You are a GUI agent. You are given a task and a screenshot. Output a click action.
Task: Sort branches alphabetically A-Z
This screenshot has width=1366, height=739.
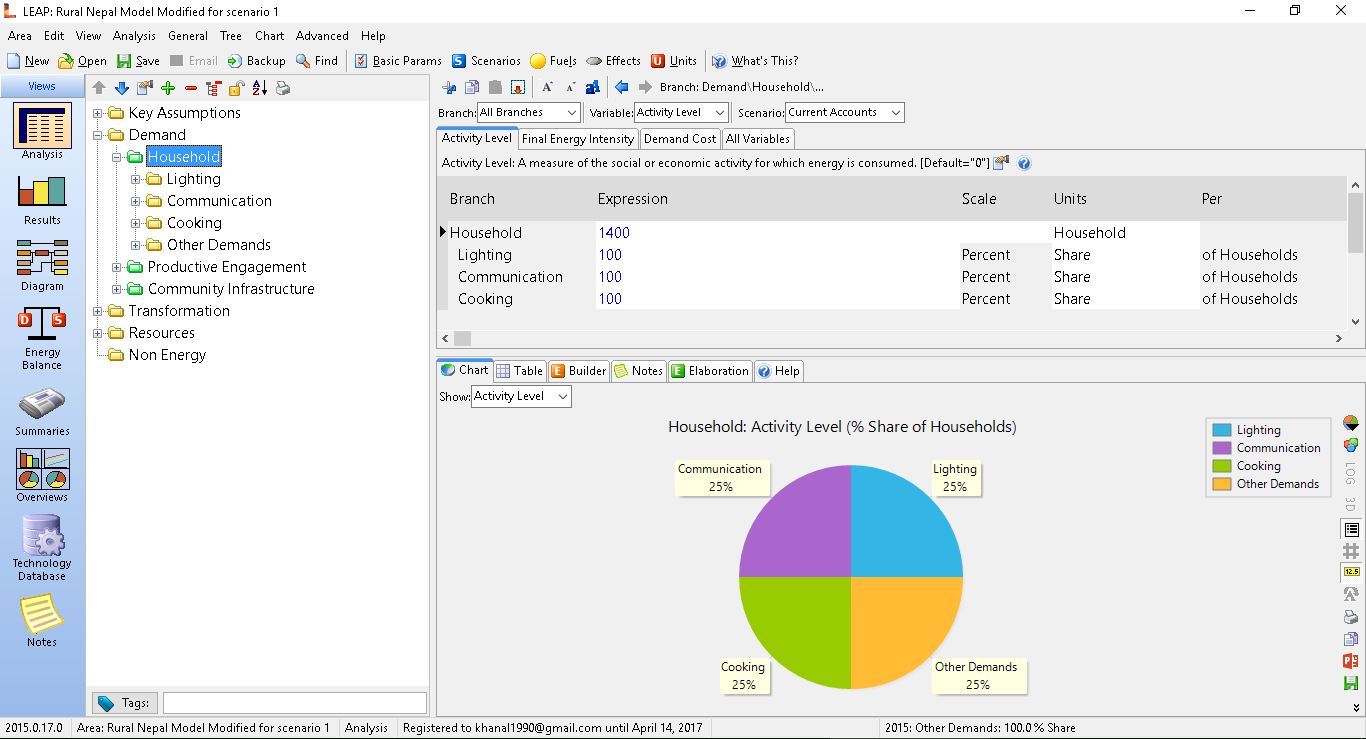pyautogui.click(x=260, y=88)
